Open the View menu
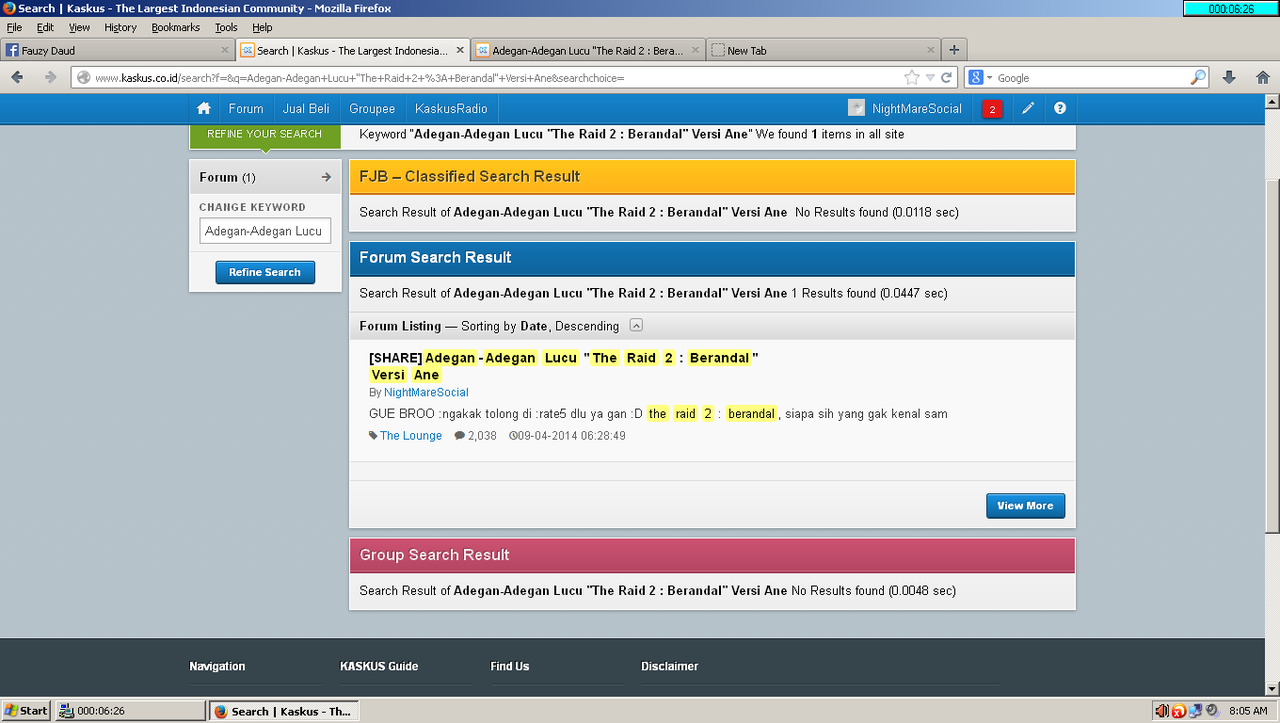This screenshot has height=723, width=1280. coord(79,27)
